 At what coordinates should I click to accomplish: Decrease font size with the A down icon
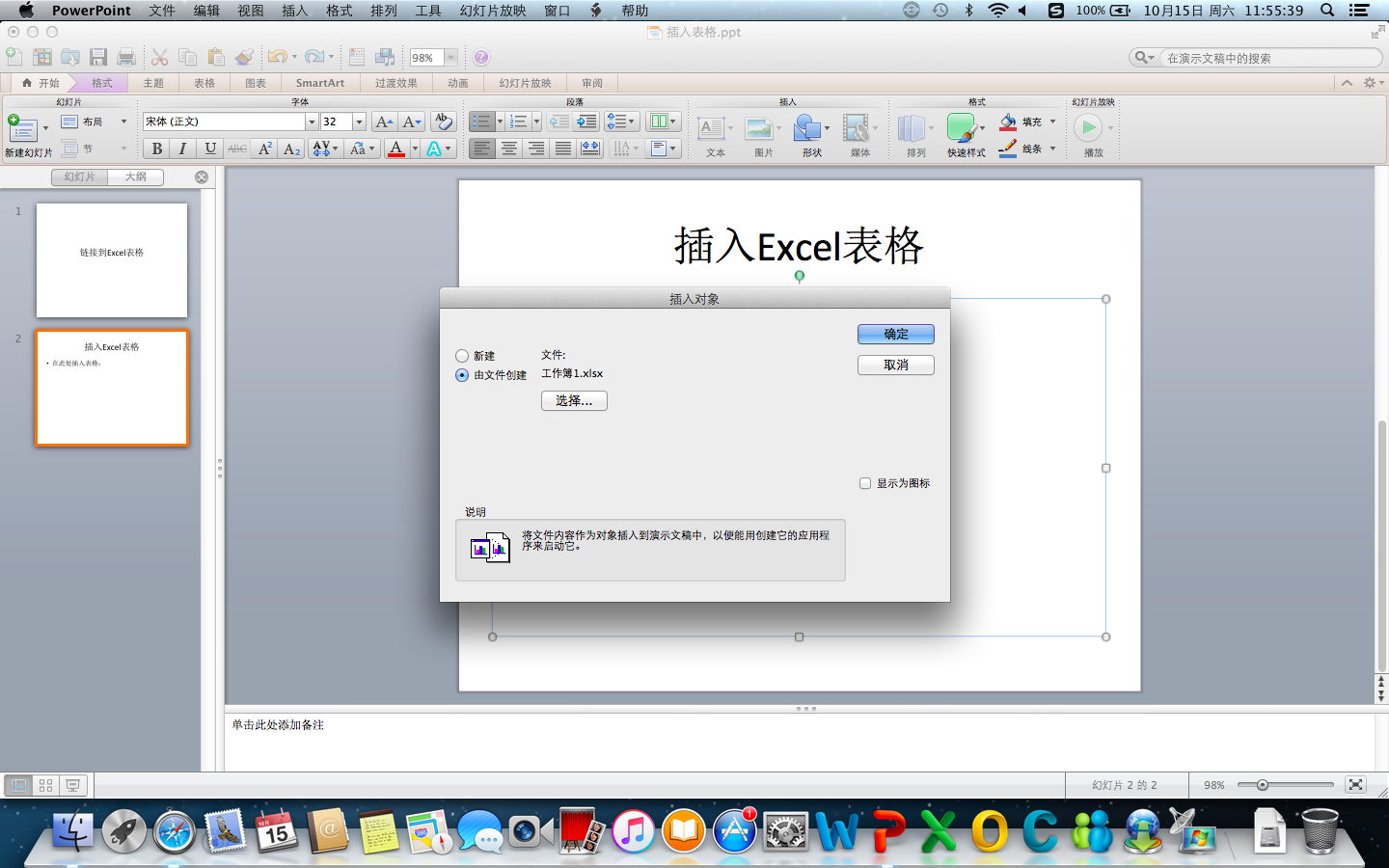[x=412, y=122]
